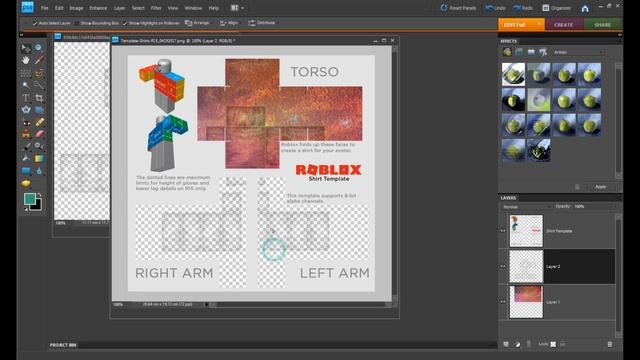640x360 pixels.
Task: Select the Gradient tool
Action: coord(39,158)
